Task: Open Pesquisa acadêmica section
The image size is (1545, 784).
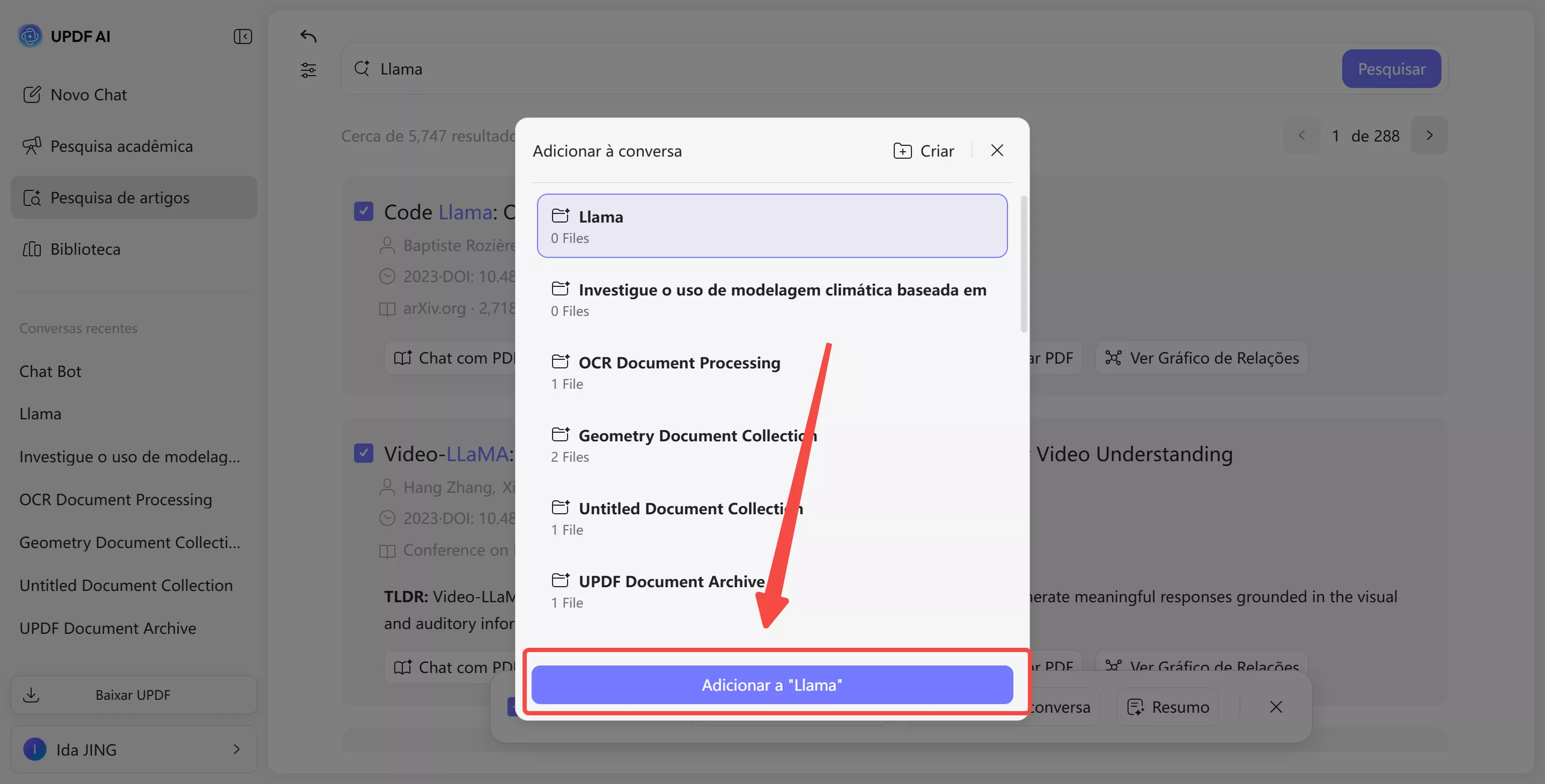Action: click(x=121, y=146)
